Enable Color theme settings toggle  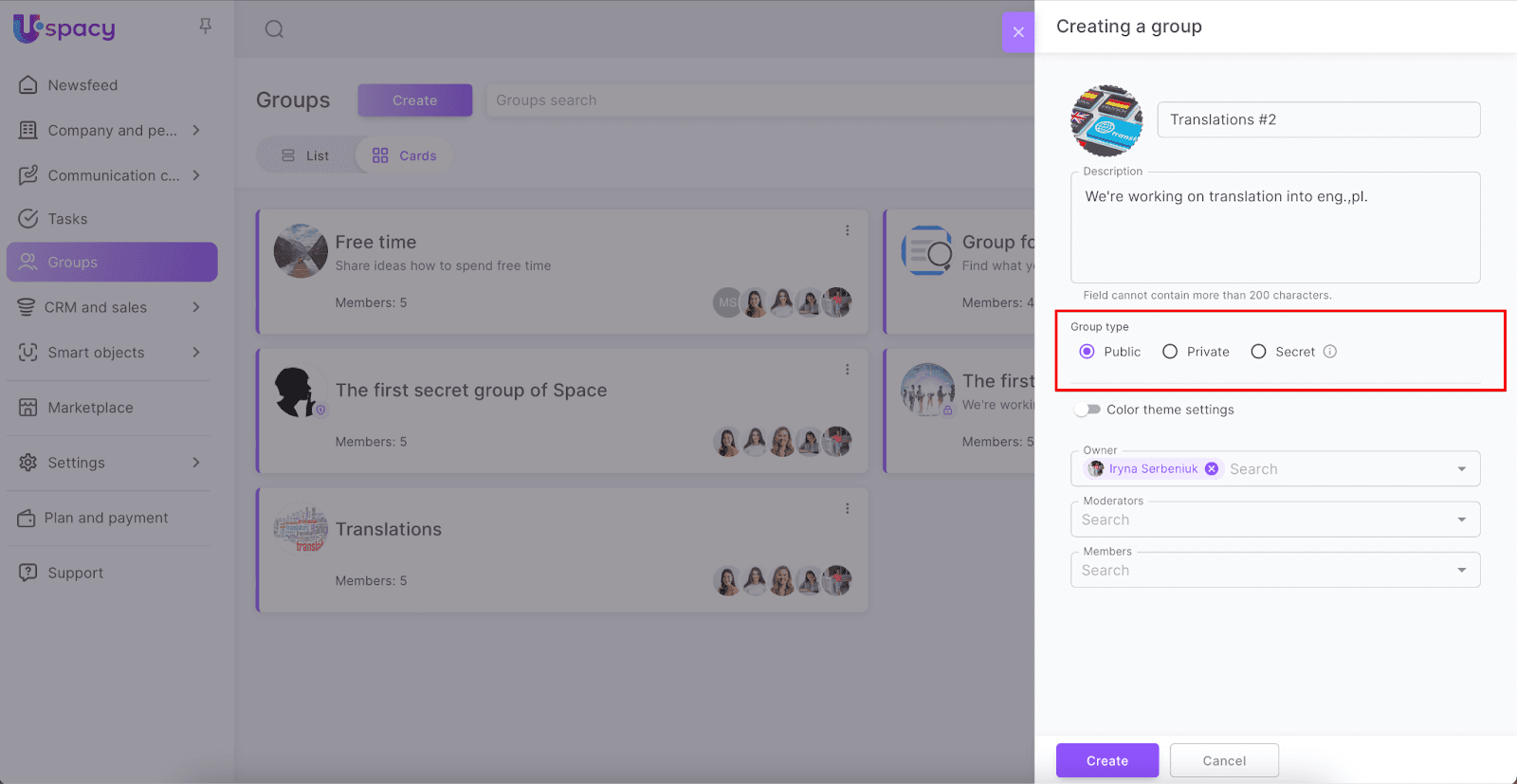point(1087,410)
